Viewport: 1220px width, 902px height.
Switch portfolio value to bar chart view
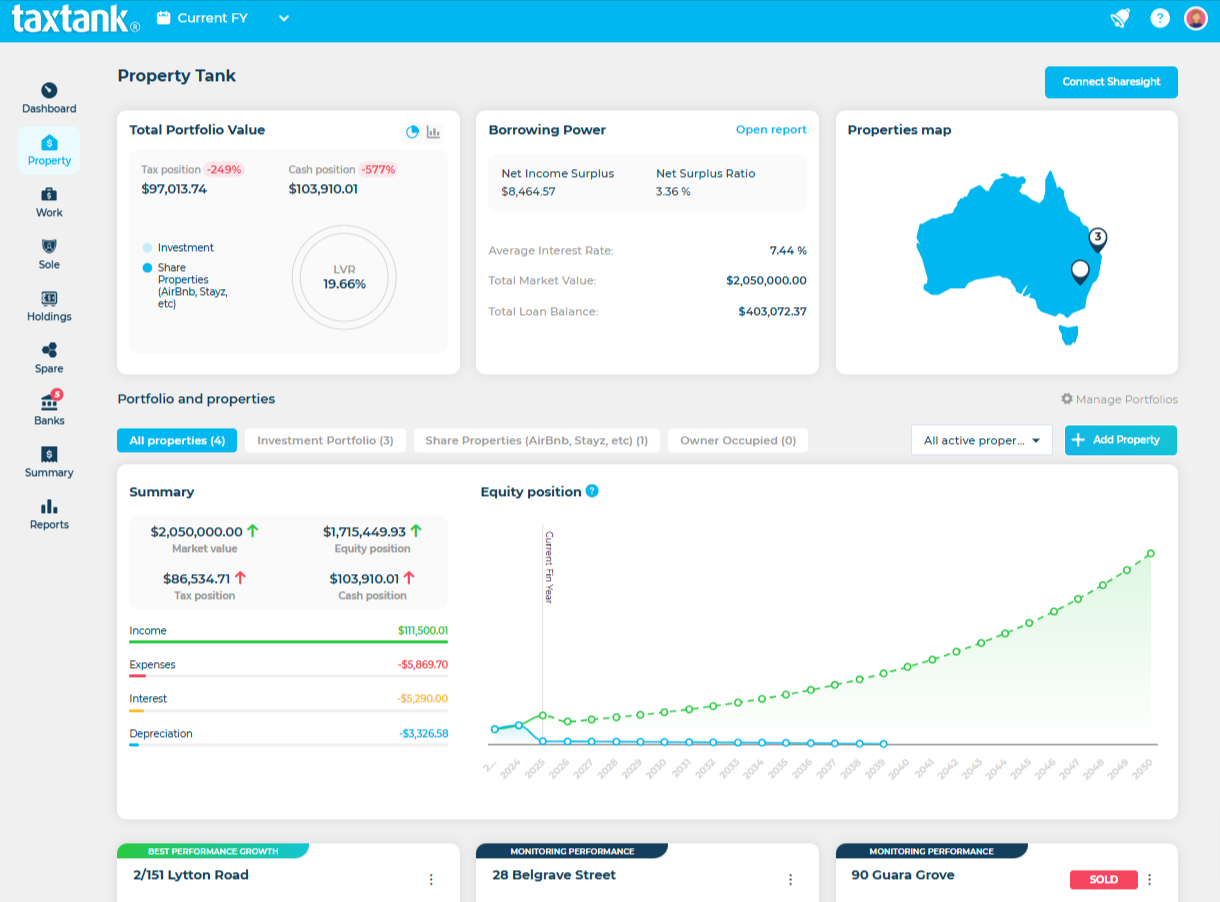432,130
